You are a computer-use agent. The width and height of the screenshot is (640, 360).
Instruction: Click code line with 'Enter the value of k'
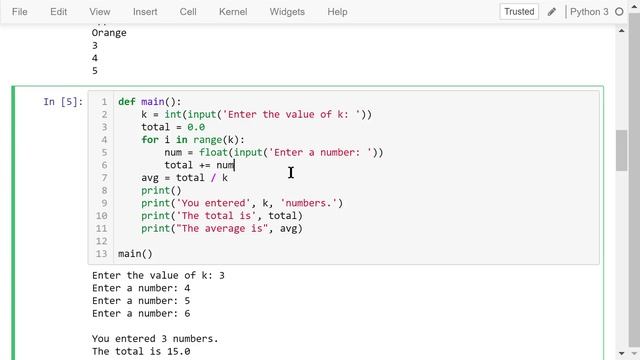click(257, 114)
